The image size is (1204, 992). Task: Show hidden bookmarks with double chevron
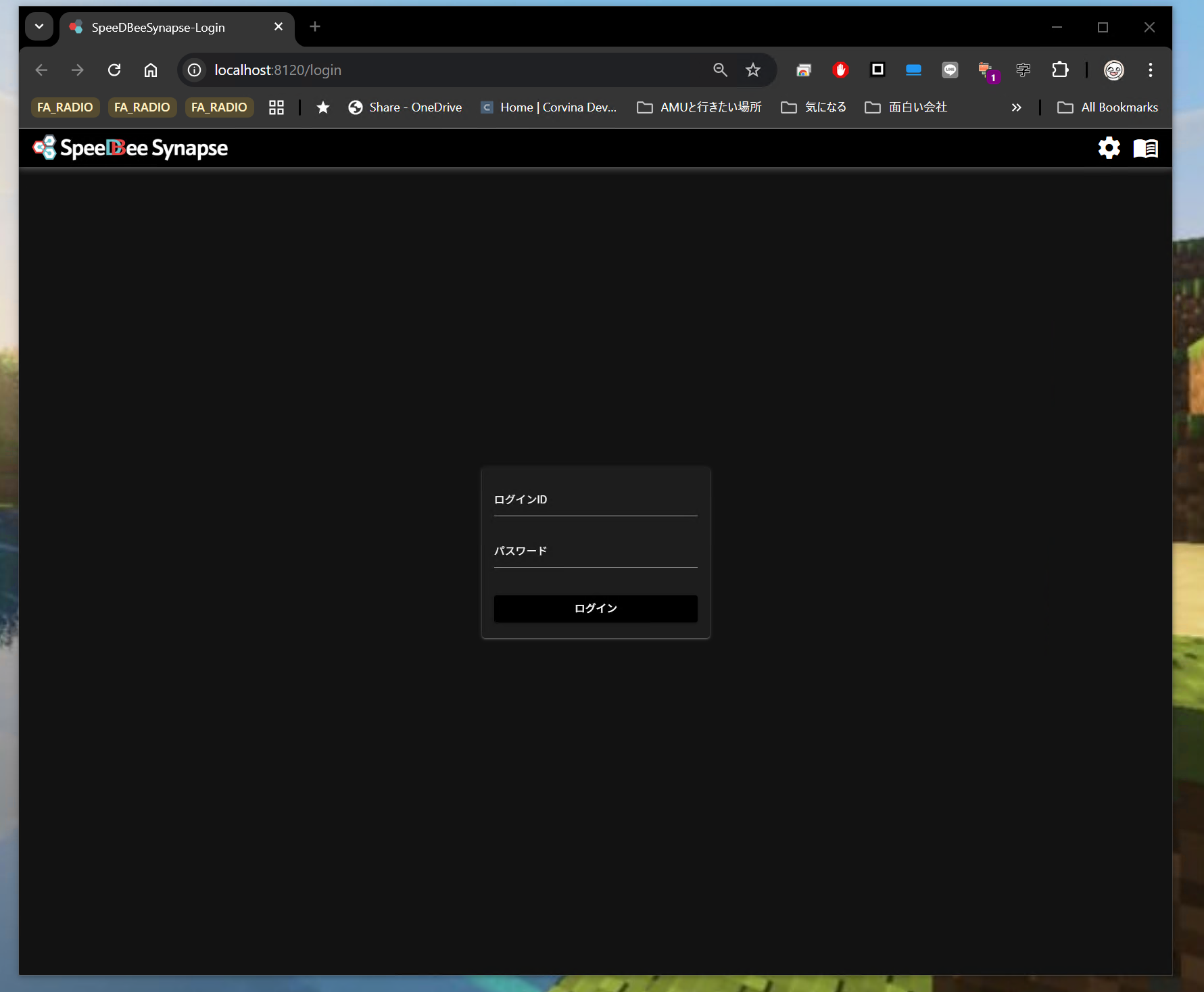coord(1016,107)
